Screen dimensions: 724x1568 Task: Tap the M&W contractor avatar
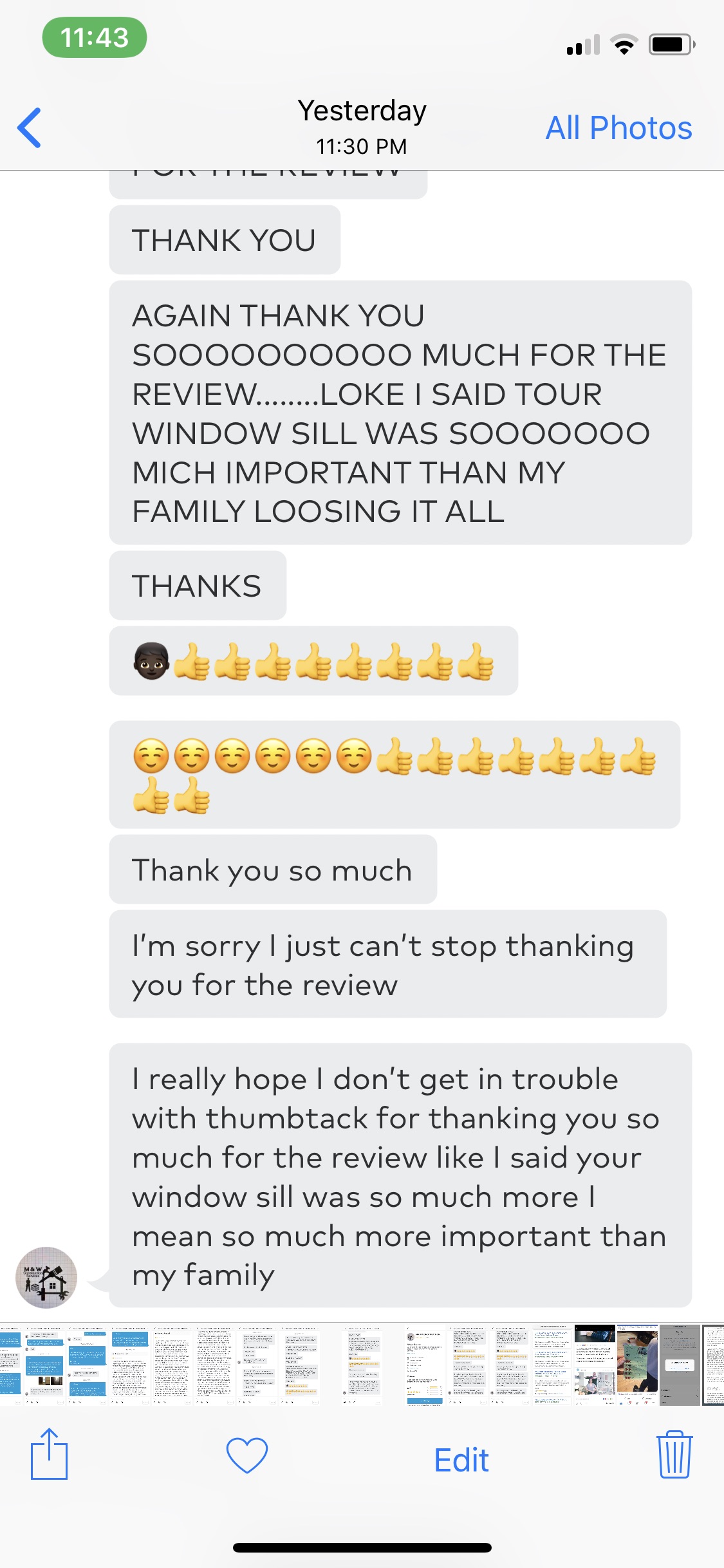(x=46, y=1277)
